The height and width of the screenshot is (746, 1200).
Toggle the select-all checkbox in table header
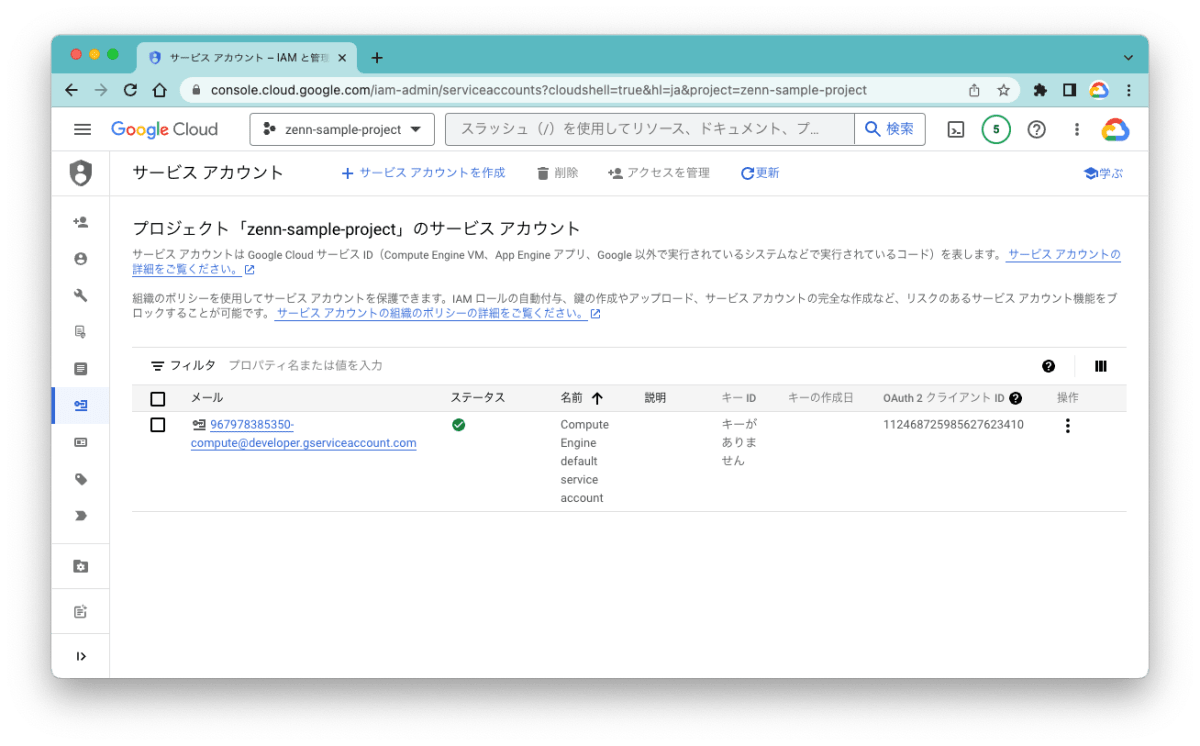(158, 399)
